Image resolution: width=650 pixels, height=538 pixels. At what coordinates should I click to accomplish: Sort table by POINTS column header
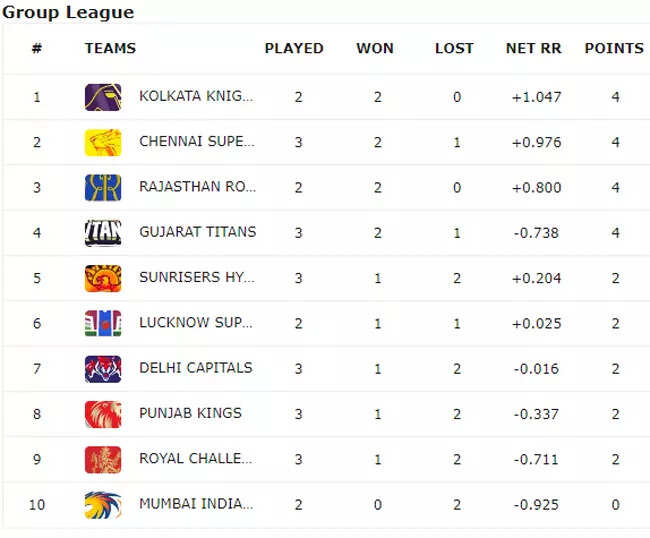click(x=614, y=48)
